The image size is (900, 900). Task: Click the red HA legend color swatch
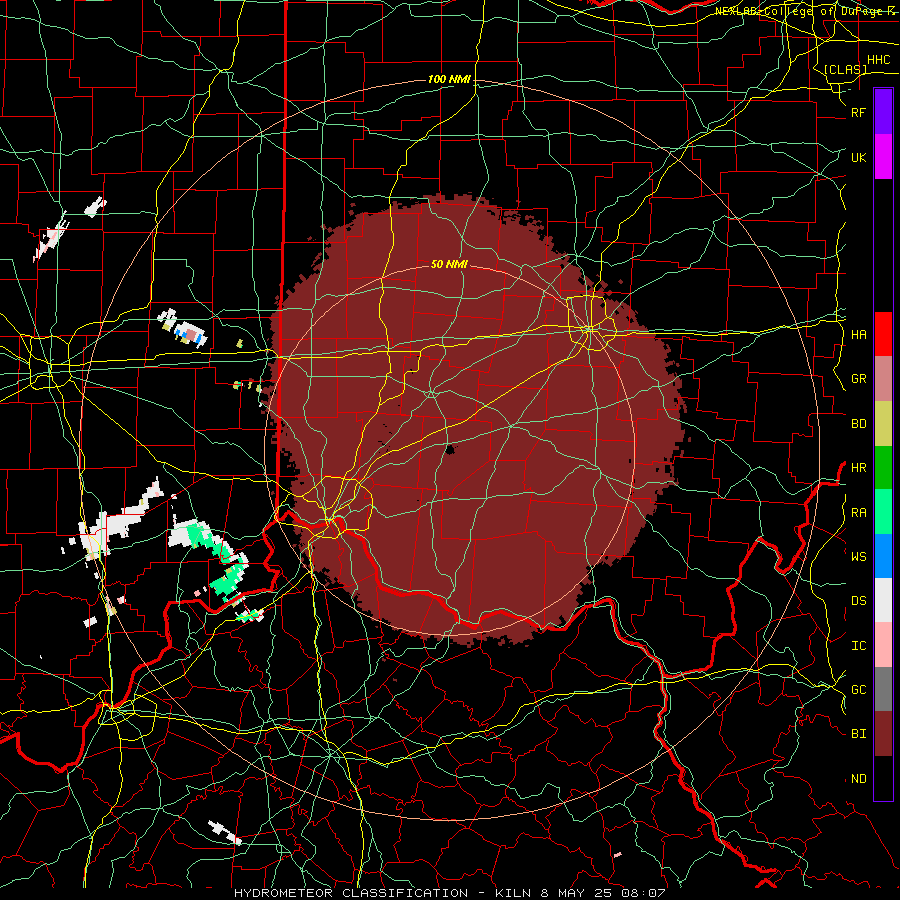[x=883, y=334]
